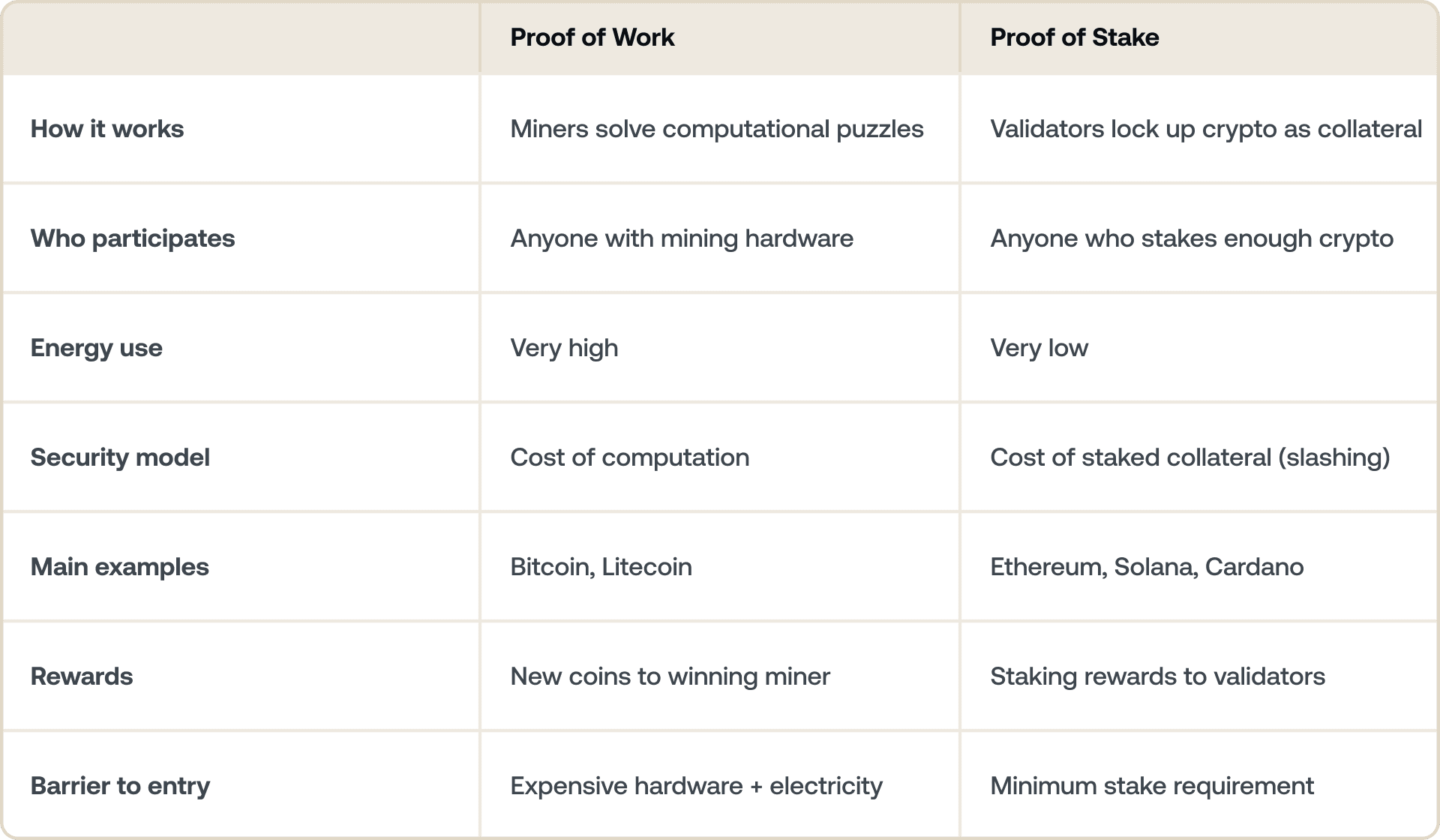The width and height of the screenshot is (1440, 840).
Task: Select the Main examples row label
Action: 120,567
